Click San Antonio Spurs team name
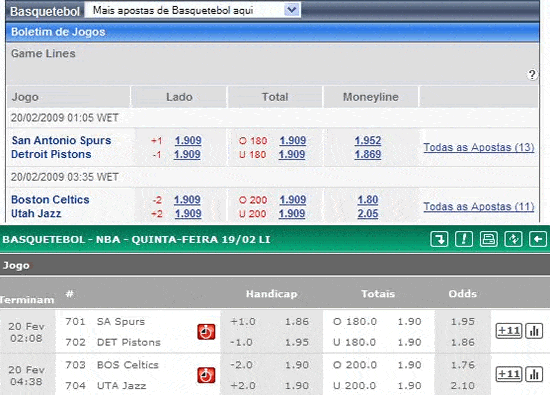The width and height of the screenshot is (550, 395). click(x=61, y=140)
